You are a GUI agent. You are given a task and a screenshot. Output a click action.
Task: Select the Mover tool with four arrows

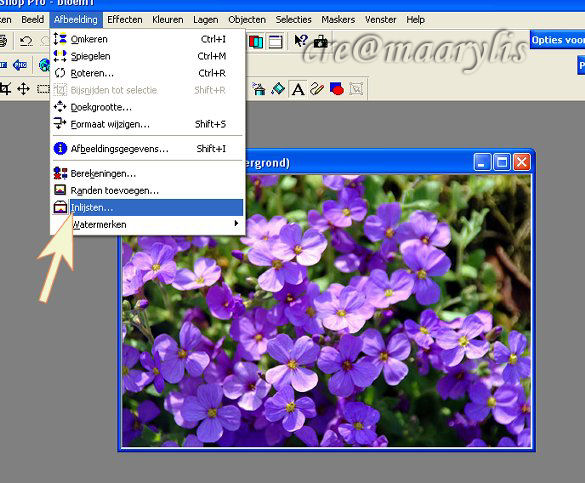pyautogui.click(x=24, y=89)
